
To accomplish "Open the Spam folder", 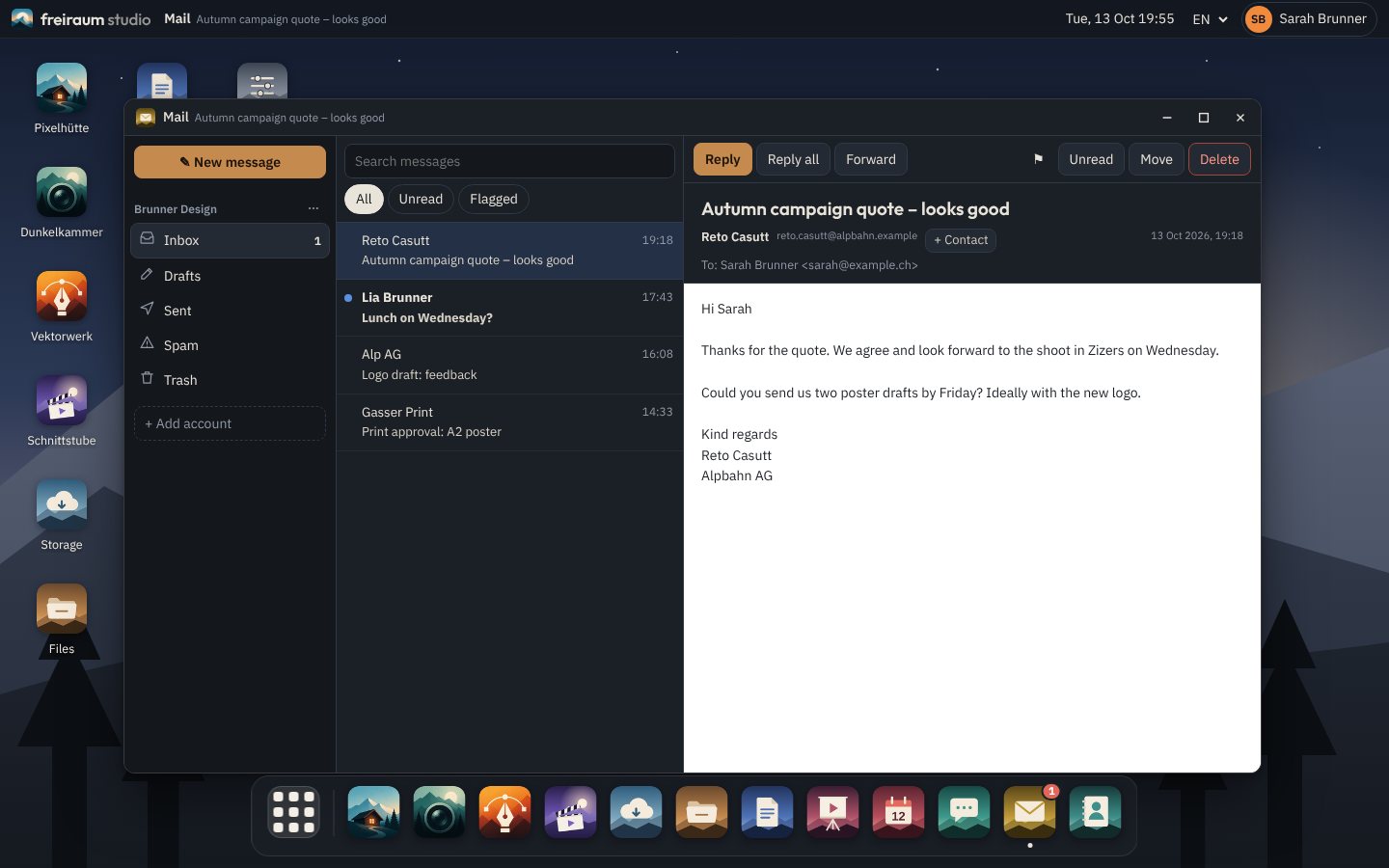I will pos(230,345).
